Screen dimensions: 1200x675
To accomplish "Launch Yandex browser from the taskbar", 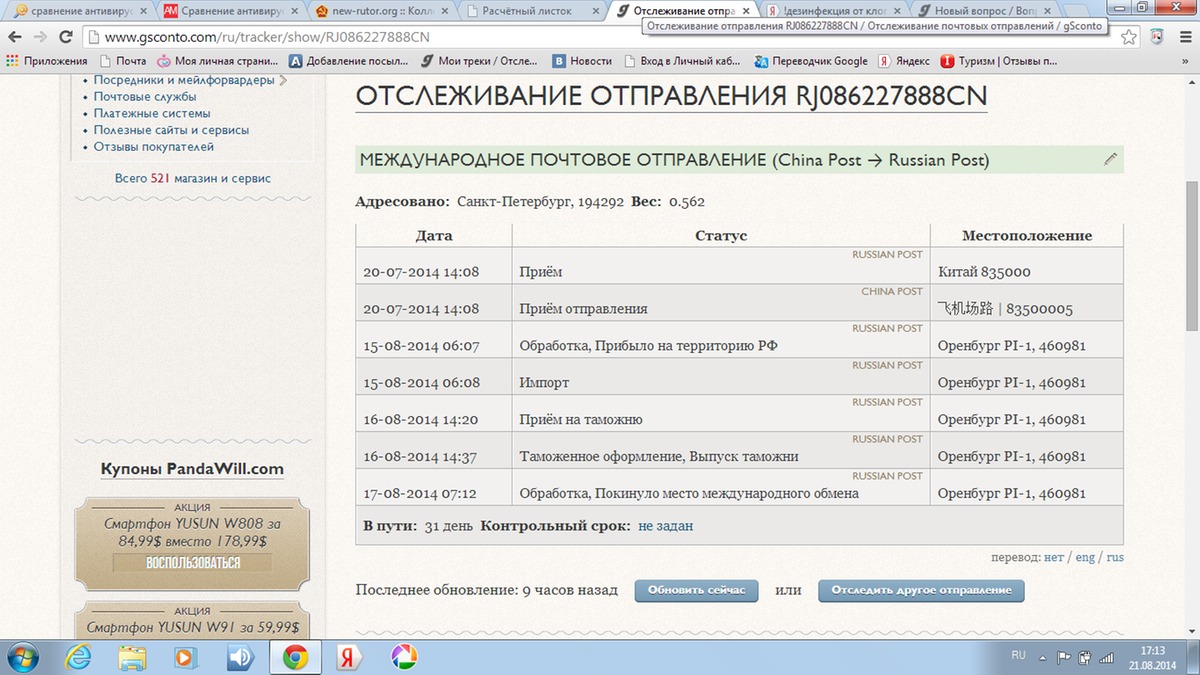I will pos(348,657).
